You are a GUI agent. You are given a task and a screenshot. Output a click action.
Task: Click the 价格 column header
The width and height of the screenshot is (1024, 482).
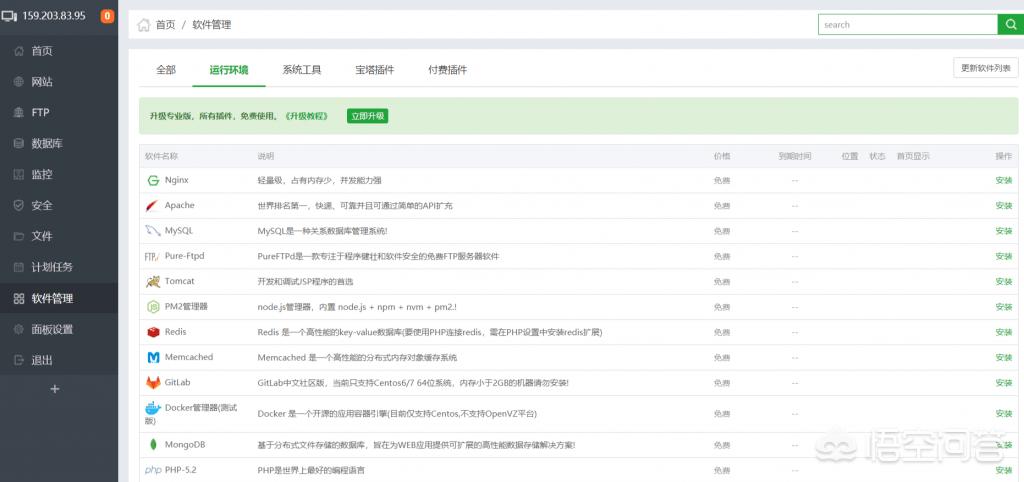point(722,157)
